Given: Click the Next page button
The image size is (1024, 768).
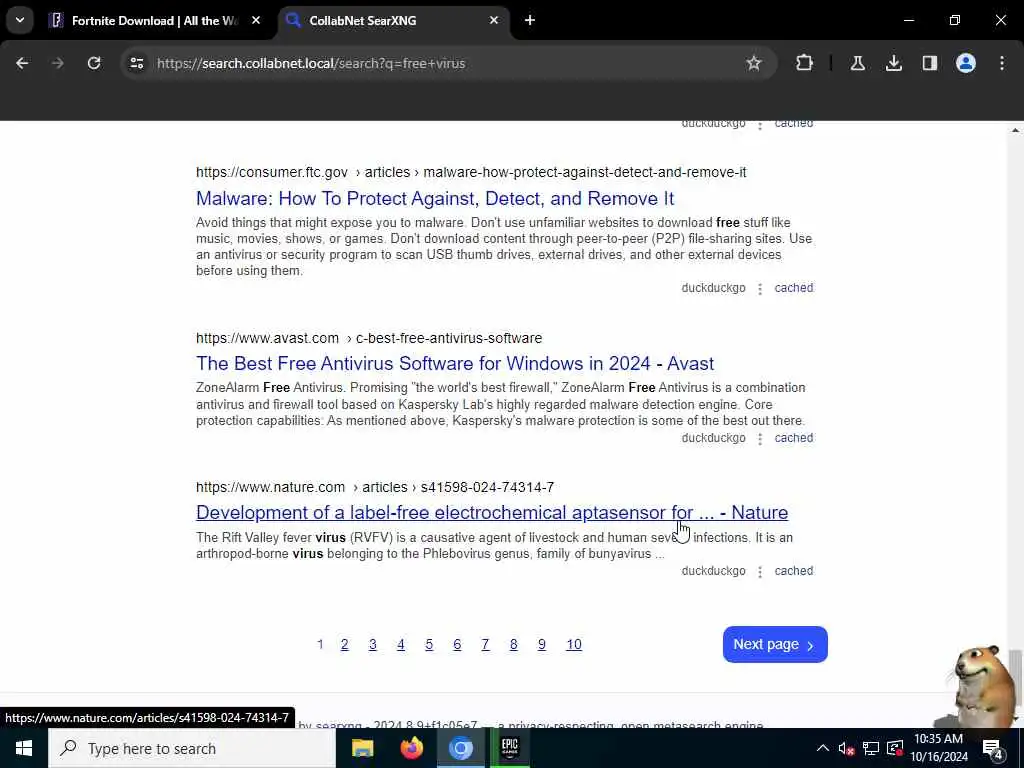Looking at the screenshot, I should click(x=775, y=645).
